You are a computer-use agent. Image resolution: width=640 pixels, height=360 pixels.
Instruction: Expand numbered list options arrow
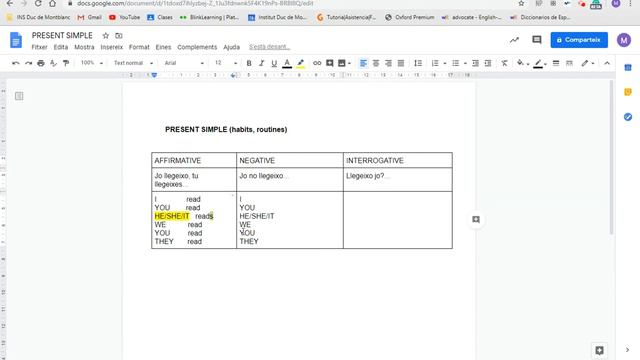tap(445, 63)
